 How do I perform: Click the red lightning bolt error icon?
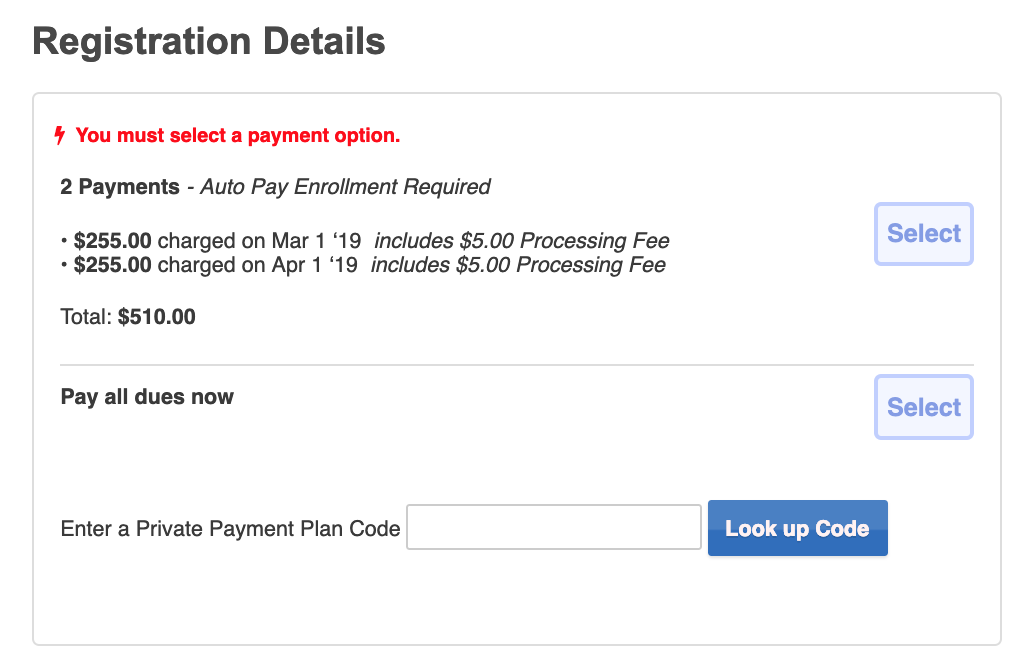(60, 135)
